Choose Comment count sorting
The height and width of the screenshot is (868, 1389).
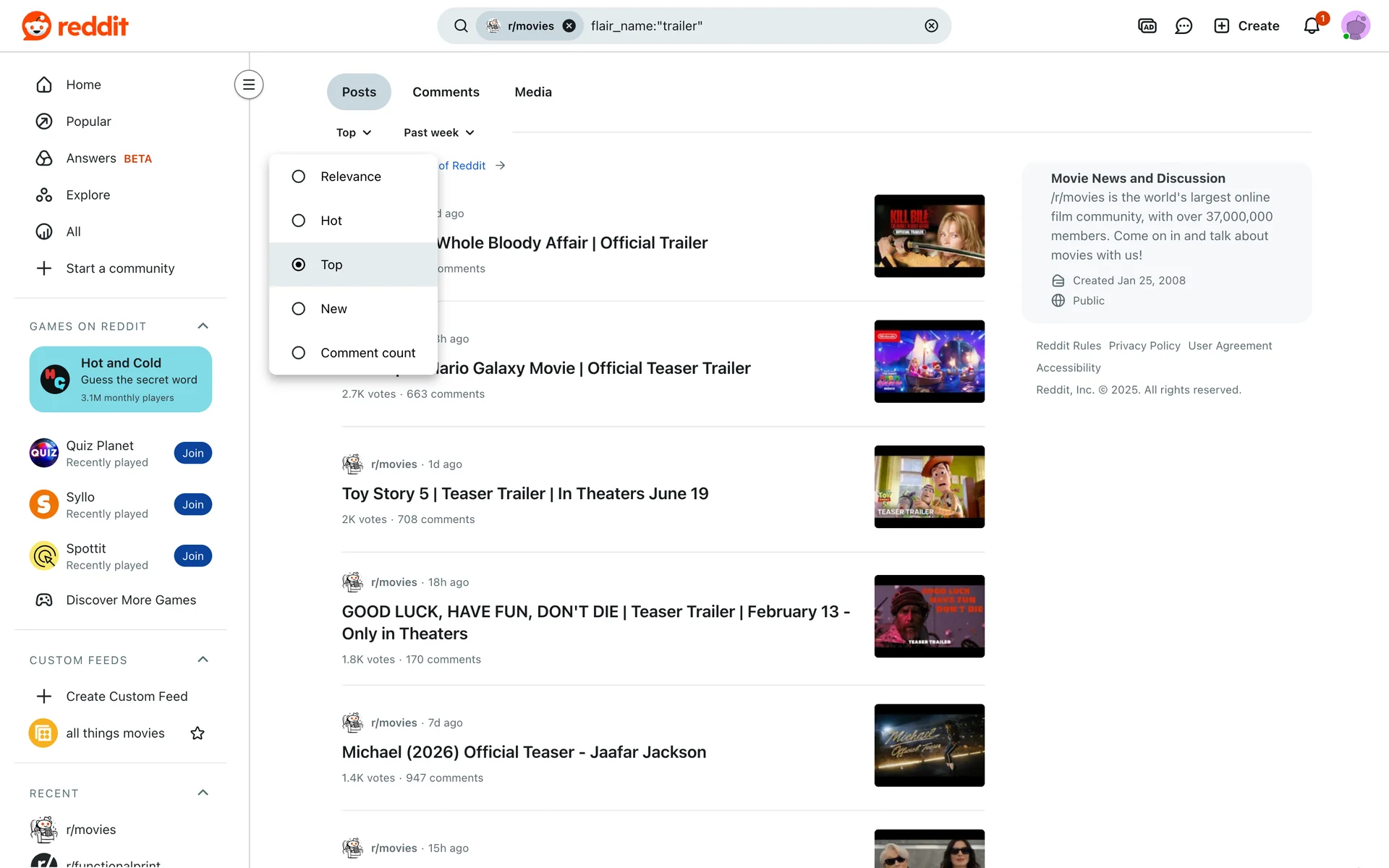point(368,353)
